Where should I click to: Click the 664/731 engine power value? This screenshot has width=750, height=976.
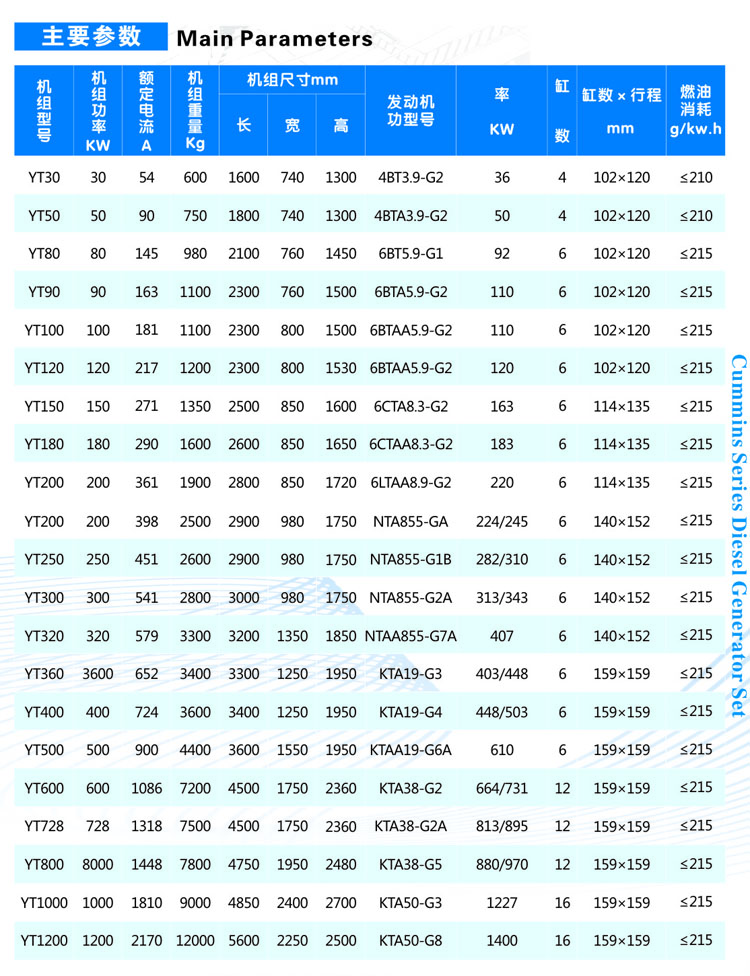click(502, 789)
